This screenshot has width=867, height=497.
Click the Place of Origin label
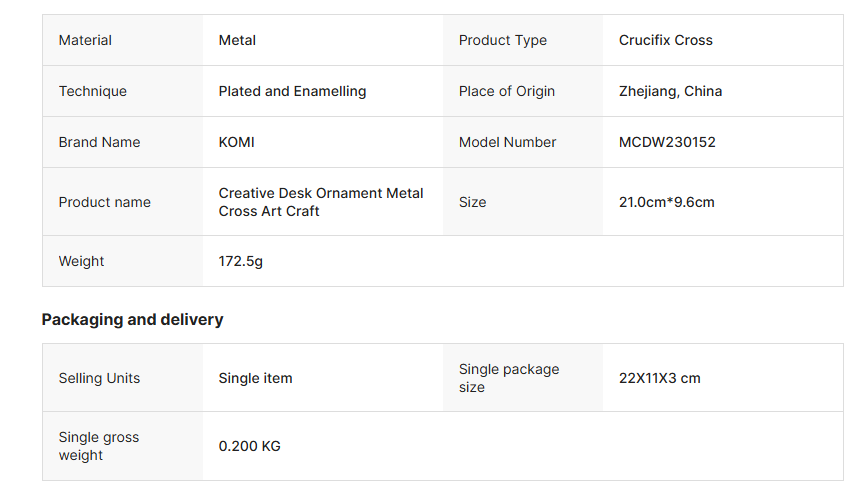tap(506, 91)
